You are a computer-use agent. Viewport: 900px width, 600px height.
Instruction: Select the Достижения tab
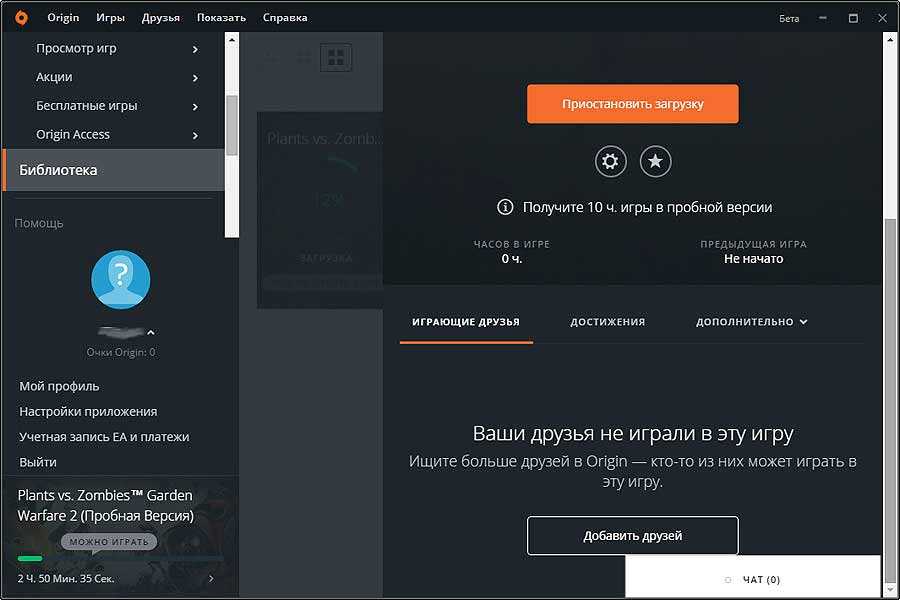pos(607,322)
